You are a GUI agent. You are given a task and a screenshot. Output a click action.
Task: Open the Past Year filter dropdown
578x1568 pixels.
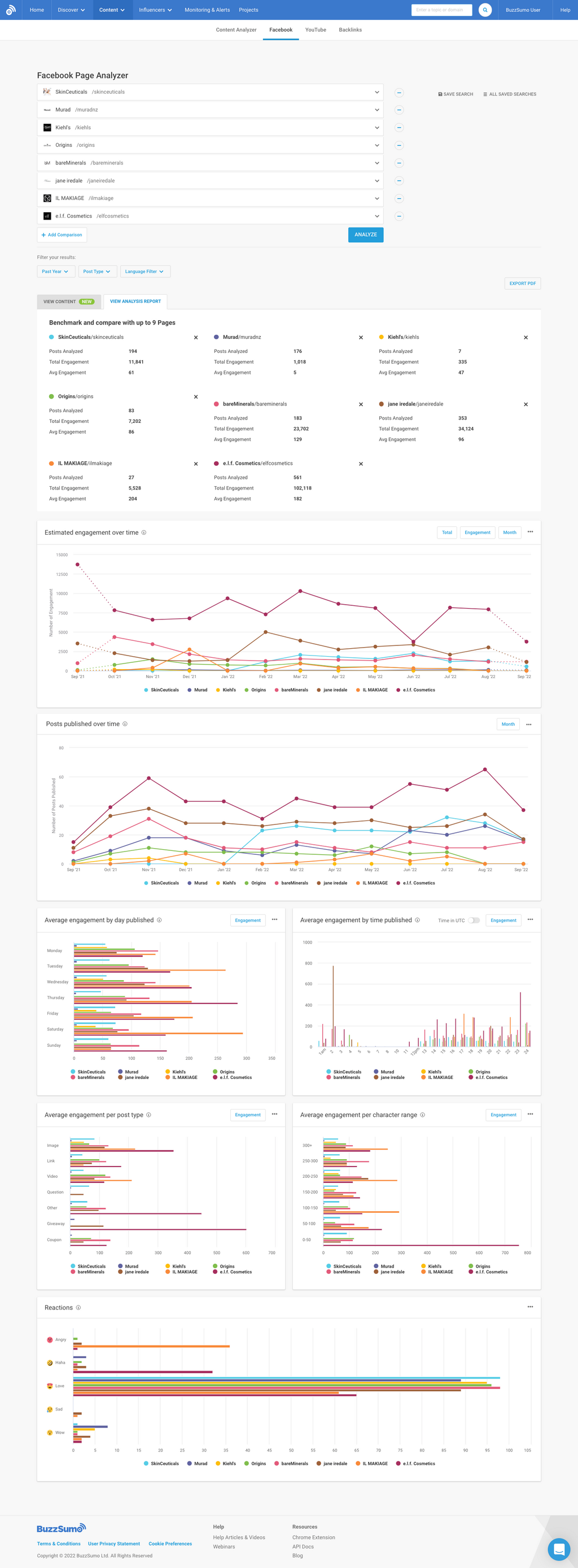[x=55, y=272]
